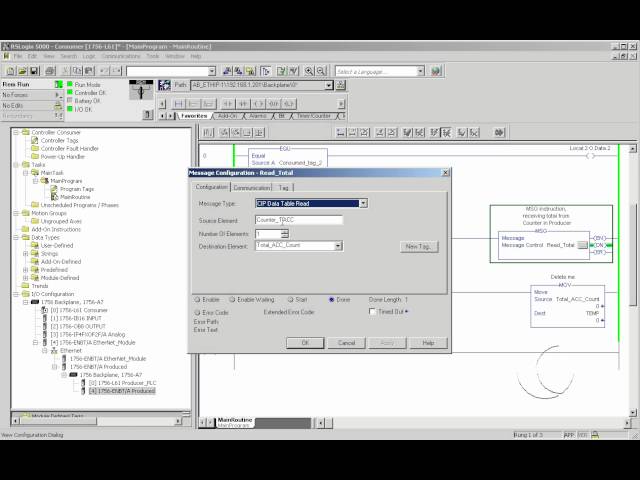Expand the Strings data type node
The width and height of the screenshot is (640, 480).
tap(26, 253)
